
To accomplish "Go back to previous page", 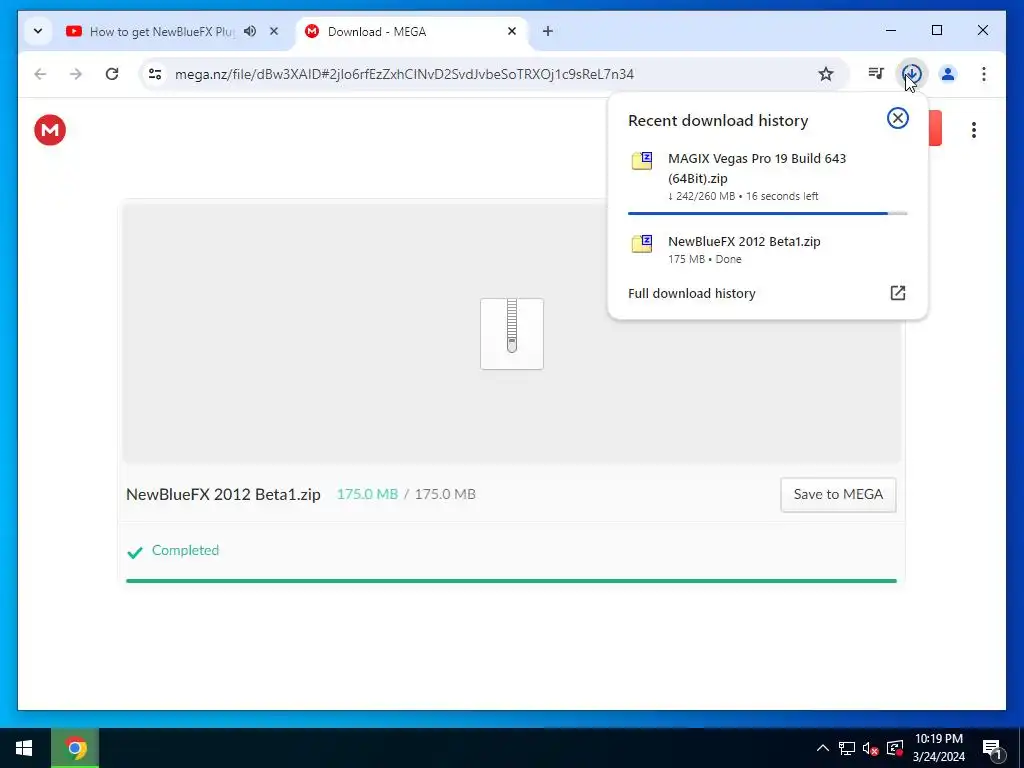I will [x=40, y=74].
